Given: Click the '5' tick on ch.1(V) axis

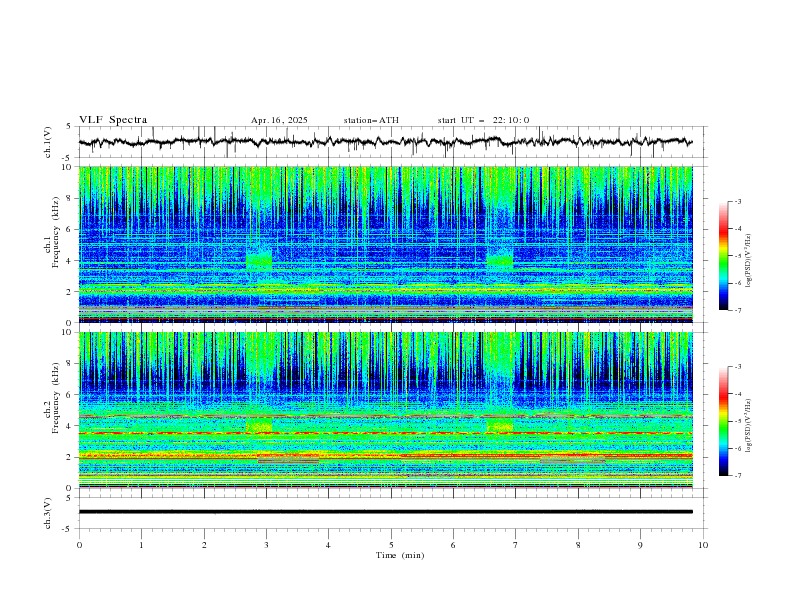Looking at the screenshot, I should coord(69,126).
